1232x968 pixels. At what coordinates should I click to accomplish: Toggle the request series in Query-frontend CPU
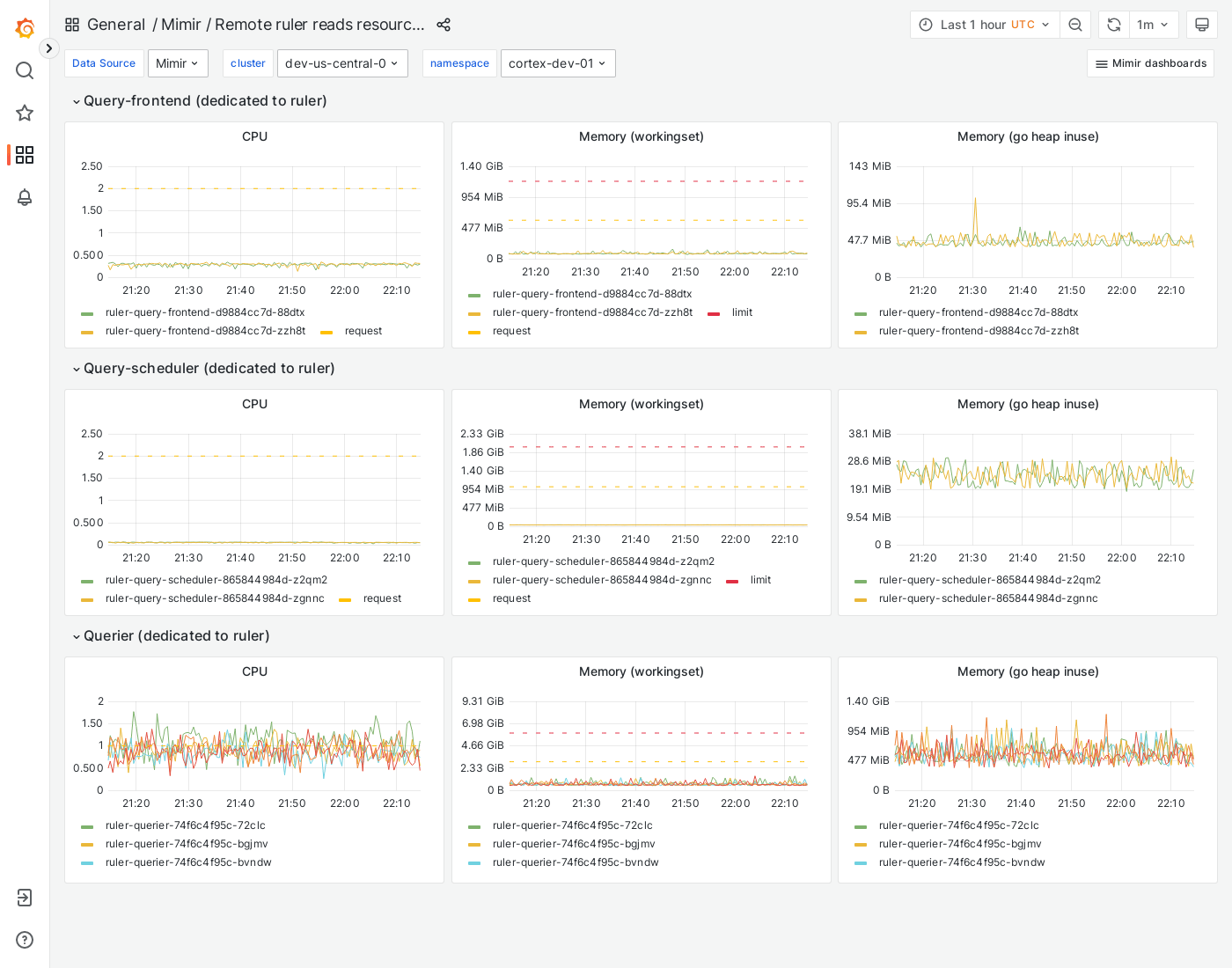[x=363, y=331]
